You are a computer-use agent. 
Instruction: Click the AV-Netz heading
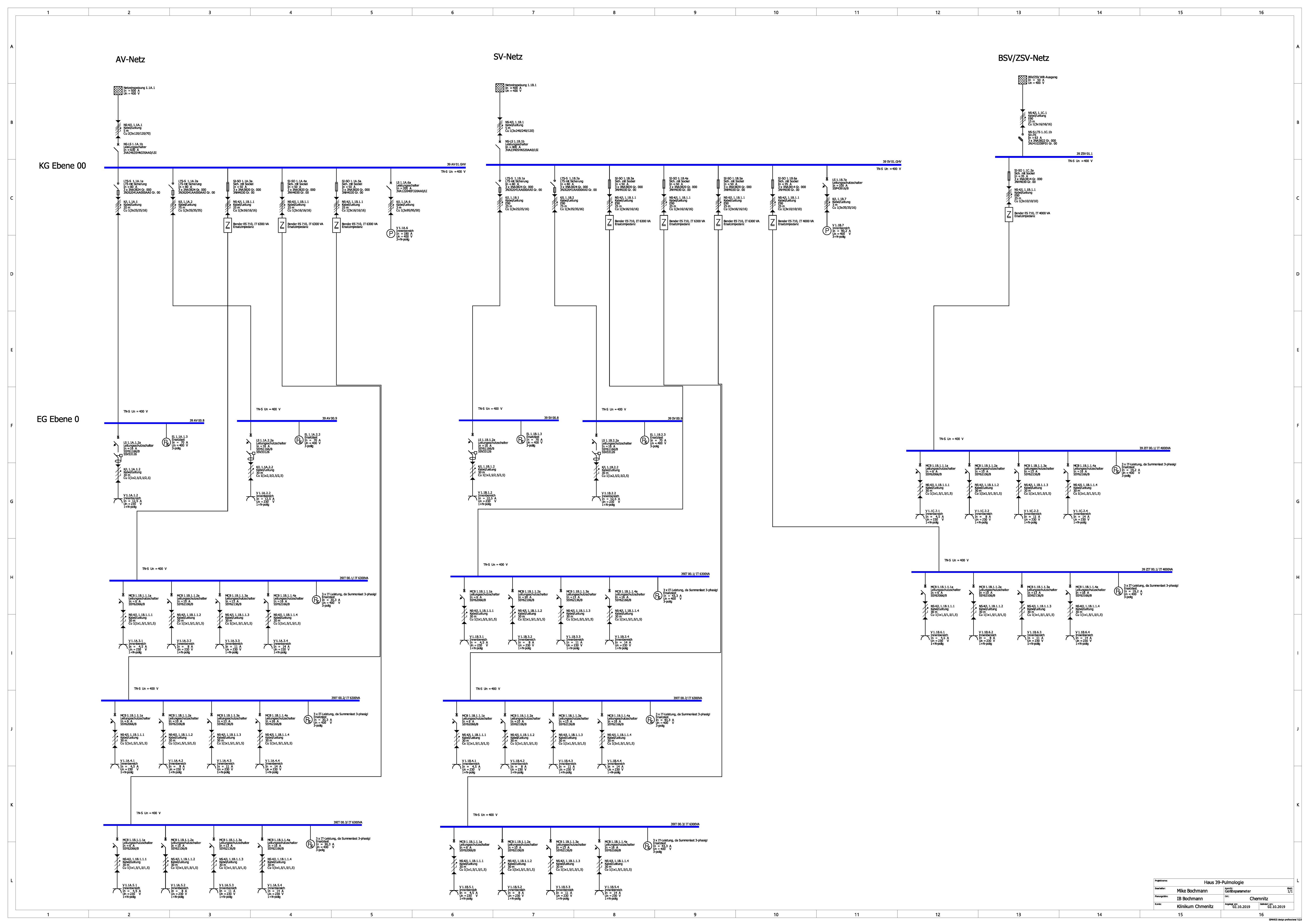pos(130,59)
